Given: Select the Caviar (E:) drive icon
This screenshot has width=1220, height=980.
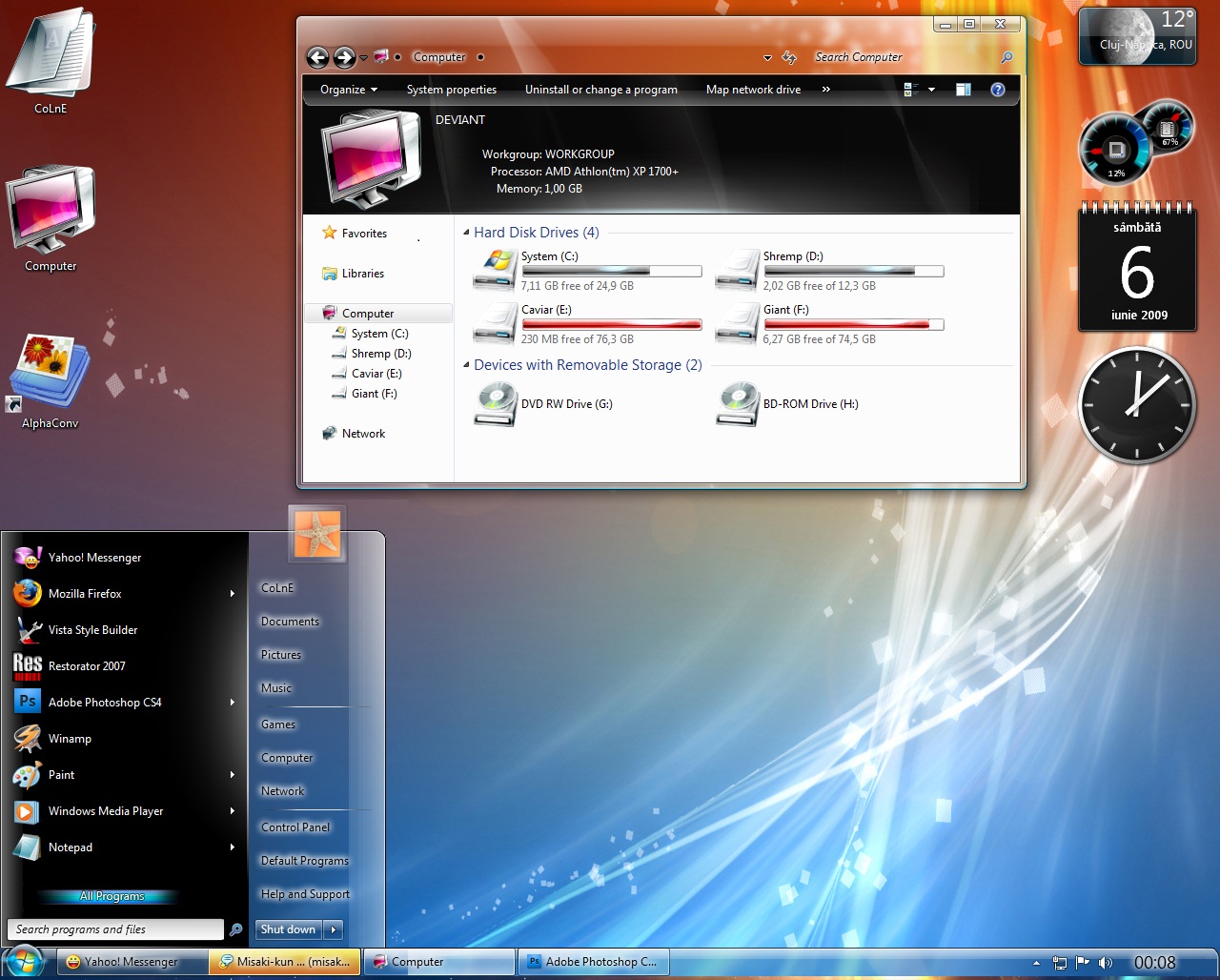Looking at the screenshot, I should pos(496,323).
